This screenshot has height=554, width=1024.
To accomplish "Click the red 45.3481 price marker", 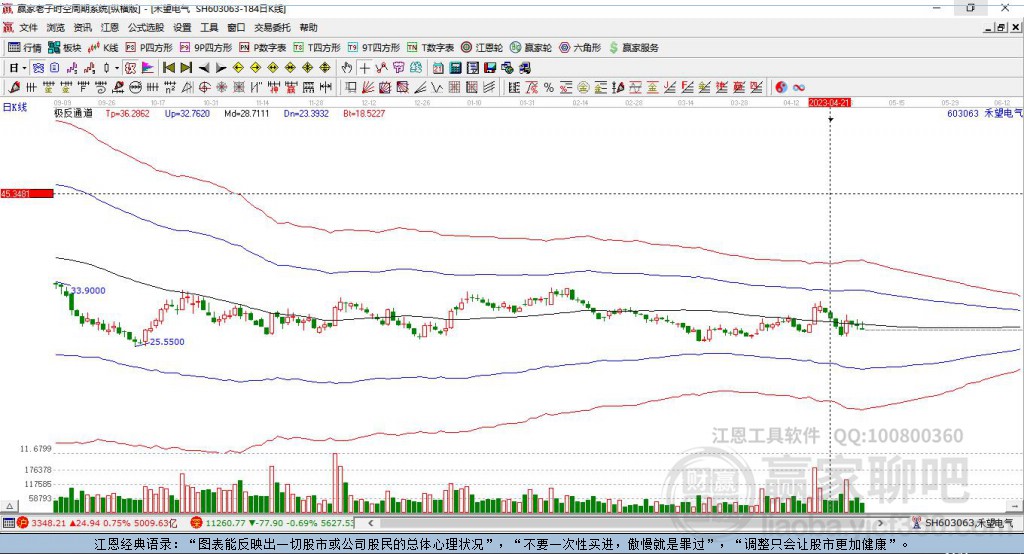I will pyautogui.click(x=27, y=193).
